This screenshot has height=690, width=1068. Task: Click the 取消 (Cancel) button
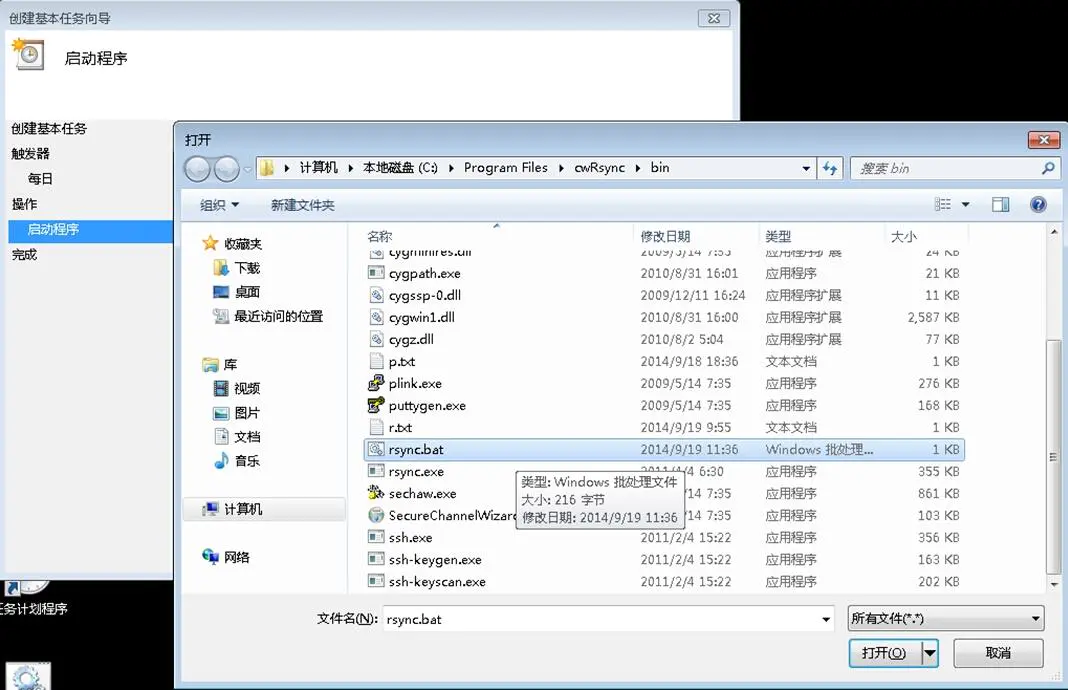(x=997, y=653)
